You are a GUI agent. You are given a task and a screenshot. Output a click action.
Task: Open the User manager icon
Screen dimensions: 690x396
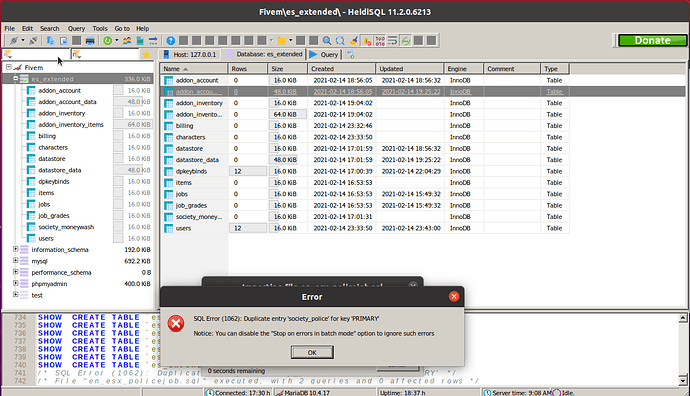[127, 41]
